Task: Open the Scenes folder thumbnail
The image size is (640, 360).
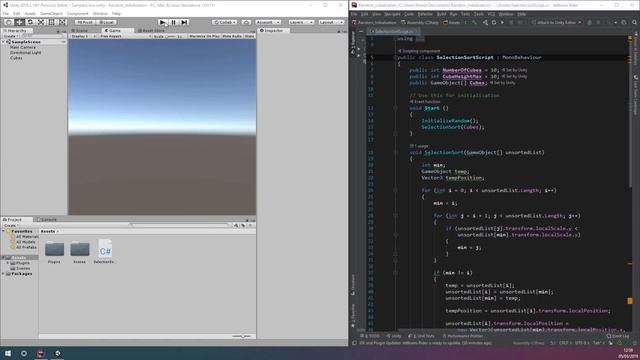Action: click(80, 249)
